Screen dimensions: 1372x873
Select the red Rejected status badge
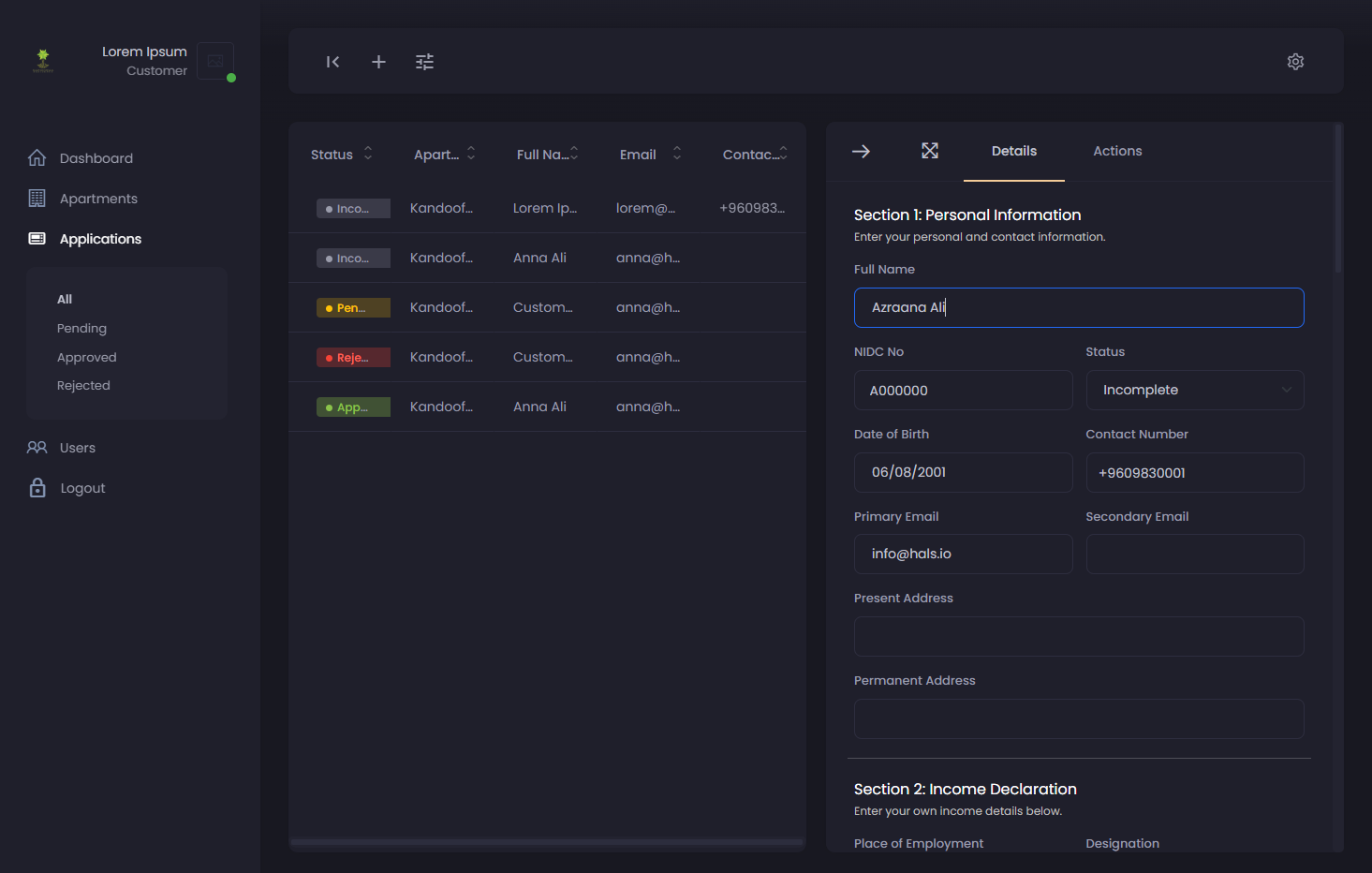coord(353,357)
